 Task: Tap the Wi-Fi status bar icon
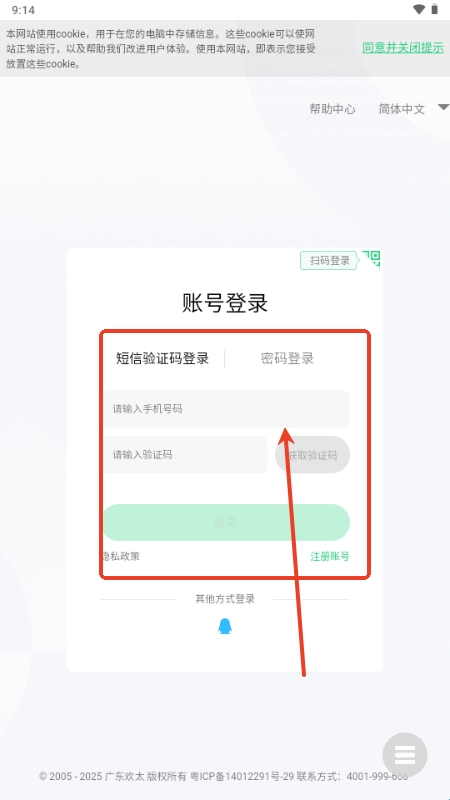[x=419, y=9]
